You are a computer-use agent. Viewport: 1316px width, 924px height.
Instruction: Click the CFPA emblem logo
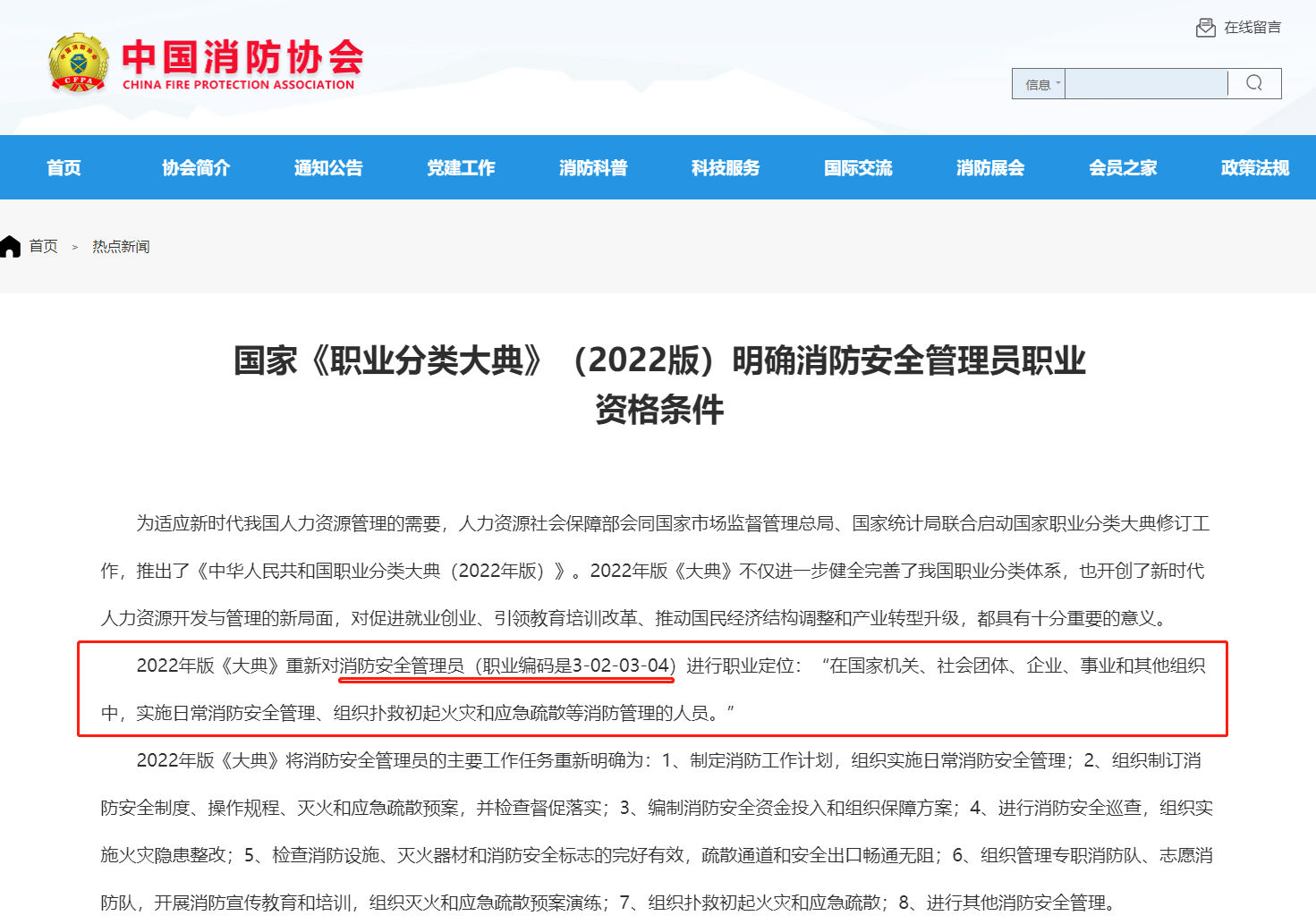tap(79, 63)
